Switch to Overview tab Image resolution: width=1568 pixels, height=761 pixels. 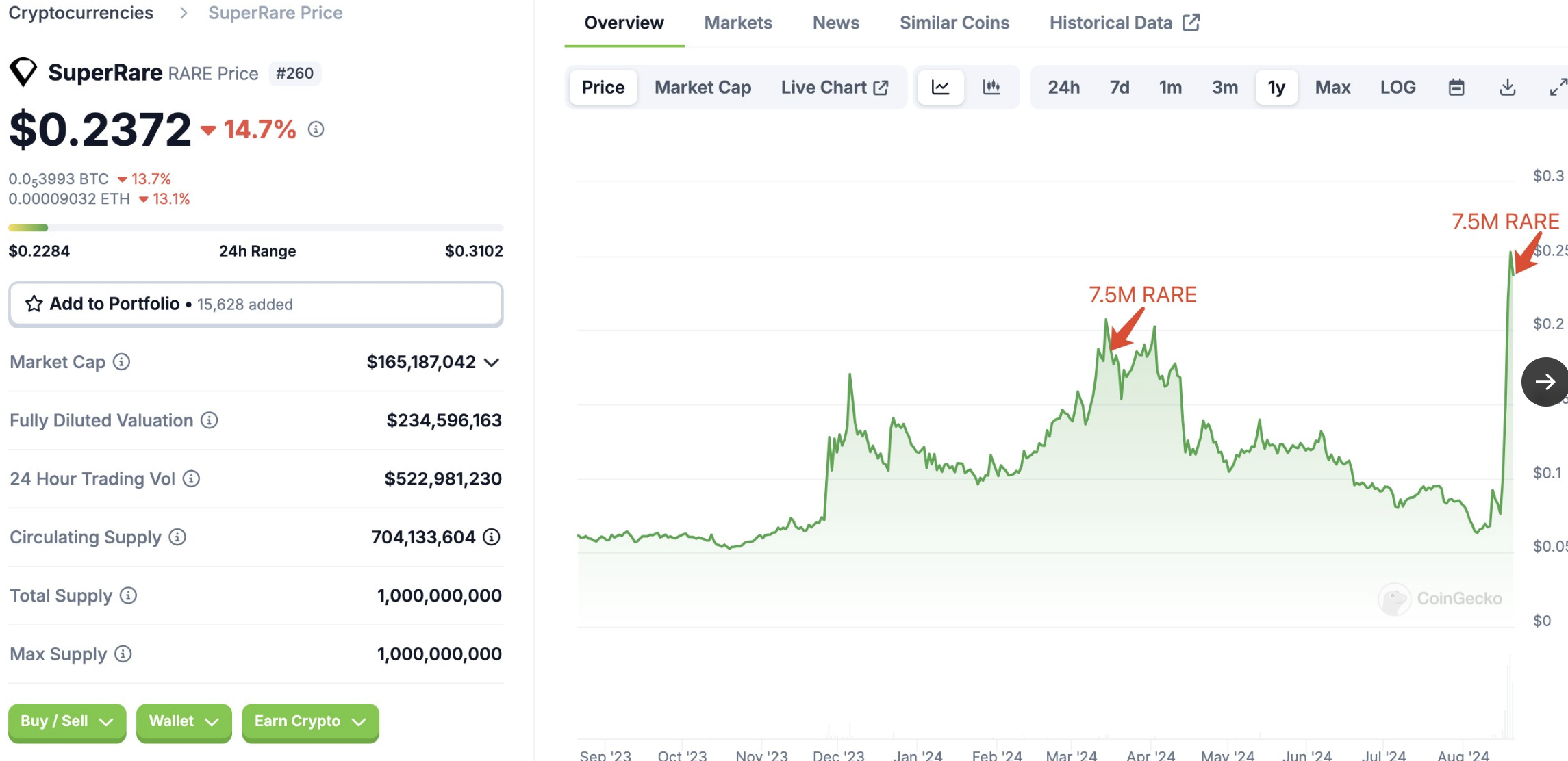coord(624,23)
